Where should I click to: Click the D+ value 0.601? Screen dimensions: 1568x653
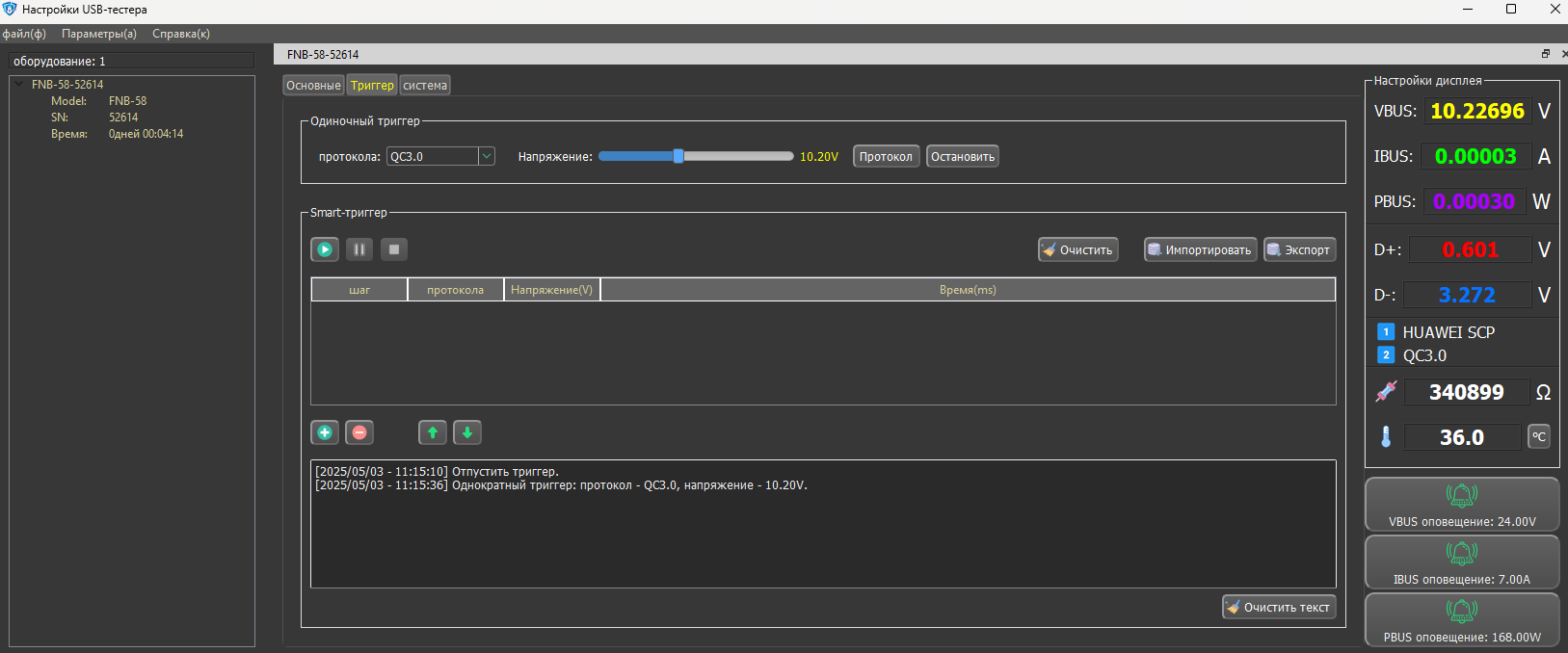[1471, 250]
